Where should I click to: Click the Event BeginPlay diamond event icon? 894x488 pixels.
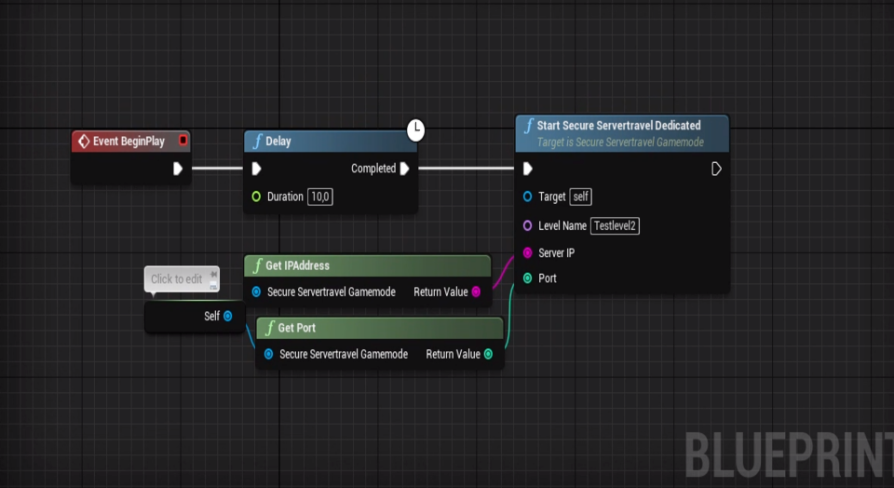(x=84, y=141)
